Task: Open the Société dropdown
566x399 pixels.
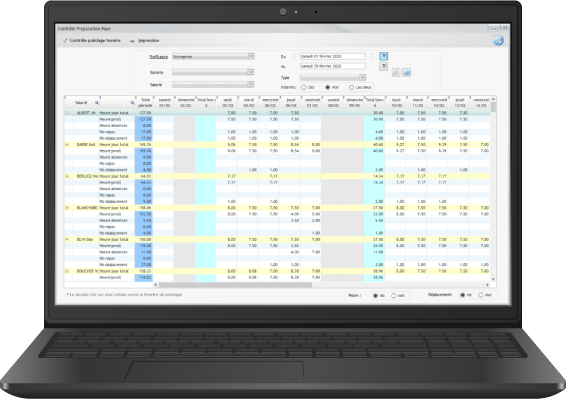Action: coord(250,72)
